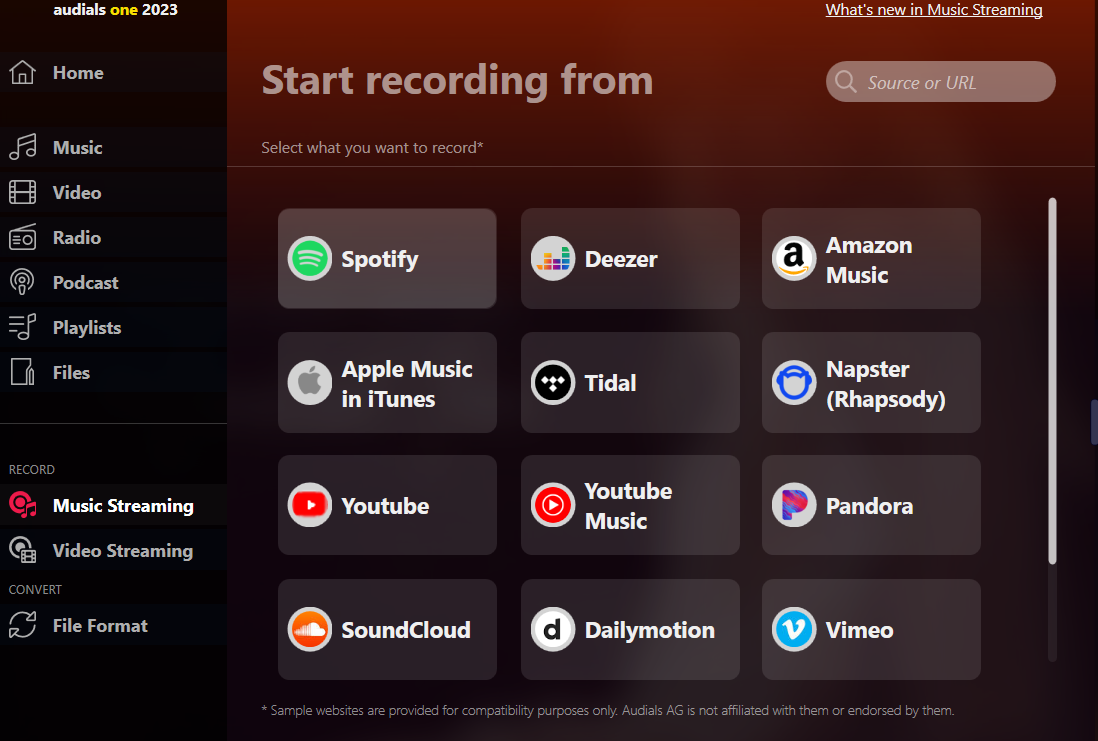The width and height of the screenshot is (1098, 741).
Task: Select Vimeo label as recording source
Action: pos(859,630)
